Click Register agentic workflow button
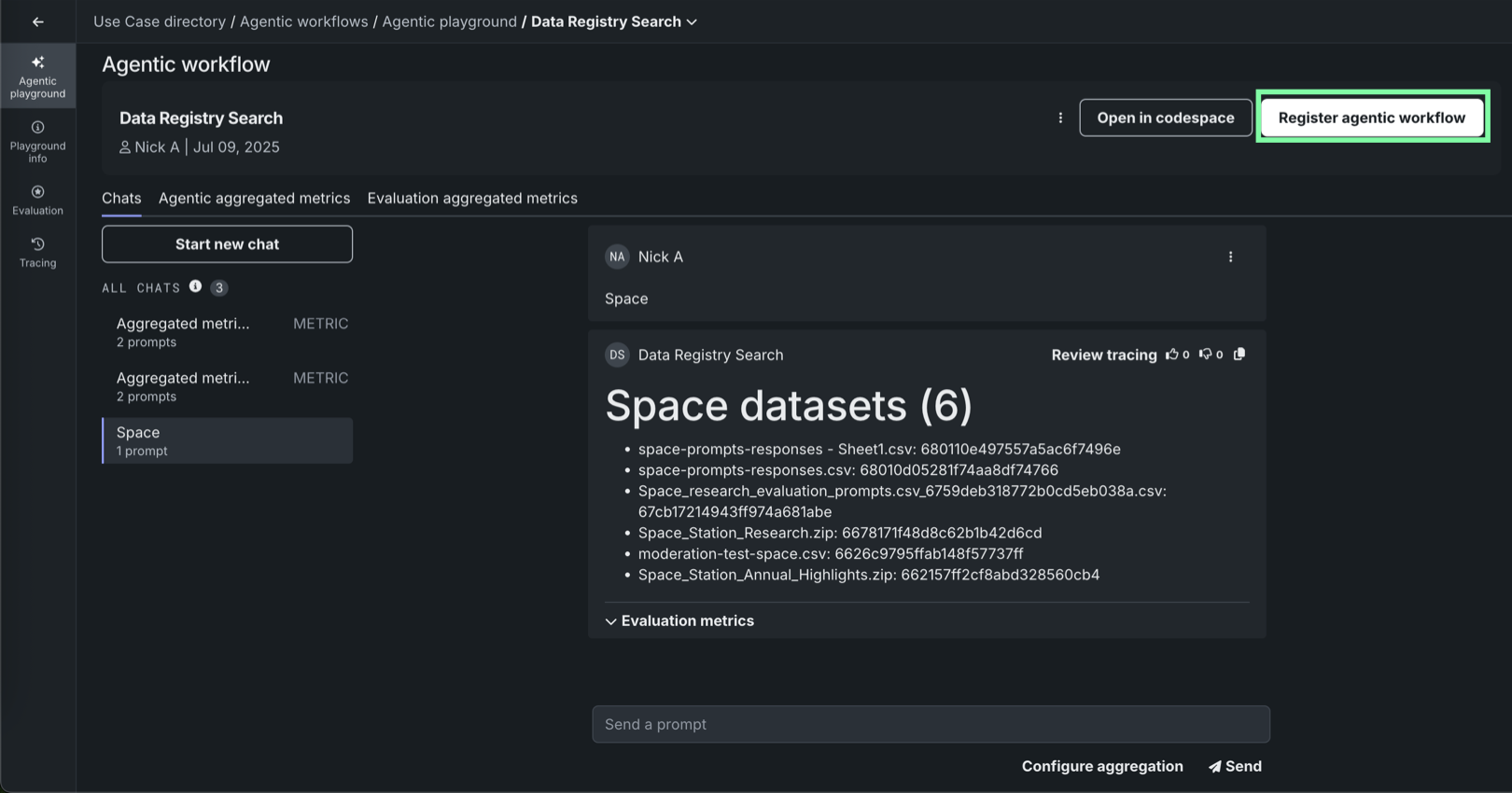The height and width of the screenshot is (793, 1512). [x=1371, y=118]
